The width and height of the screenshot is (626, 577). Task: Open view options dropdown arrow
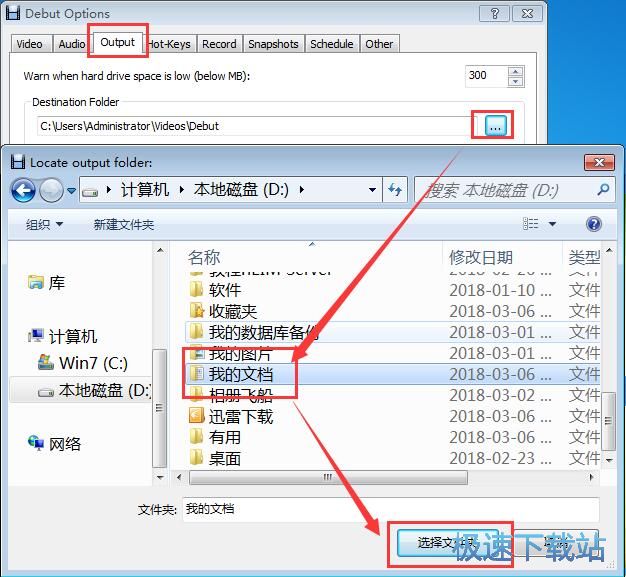click(x=553, y=224)
